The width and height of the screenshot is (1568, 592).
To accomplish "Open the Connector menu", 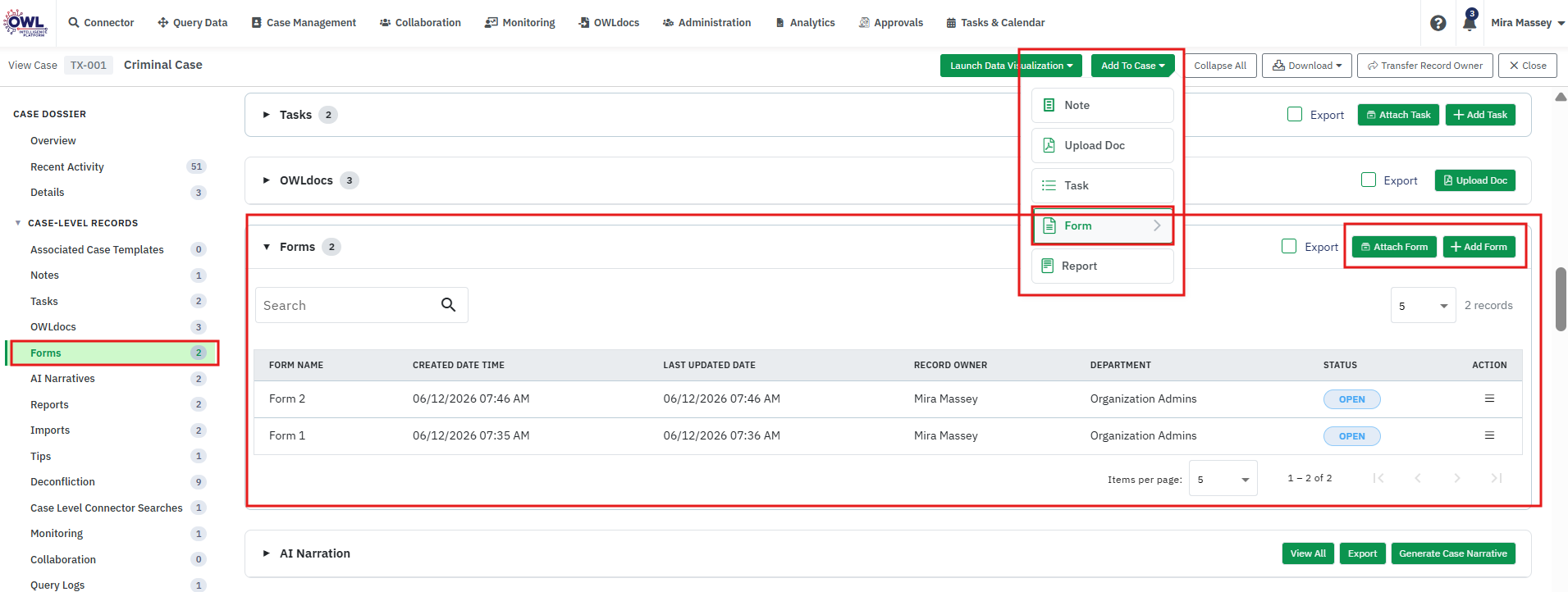I will (x=101, y=23).
